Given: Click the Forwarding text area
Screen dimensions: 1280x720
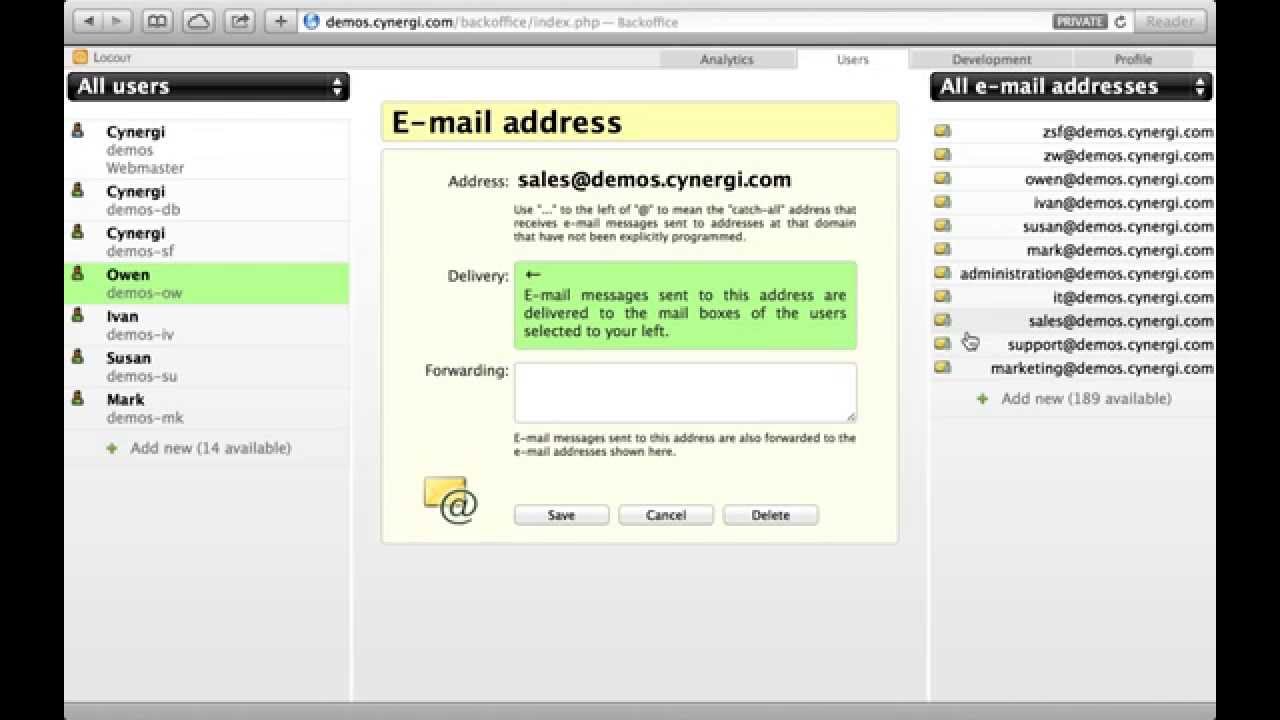Looking at the screenshot, I should 685,392.
